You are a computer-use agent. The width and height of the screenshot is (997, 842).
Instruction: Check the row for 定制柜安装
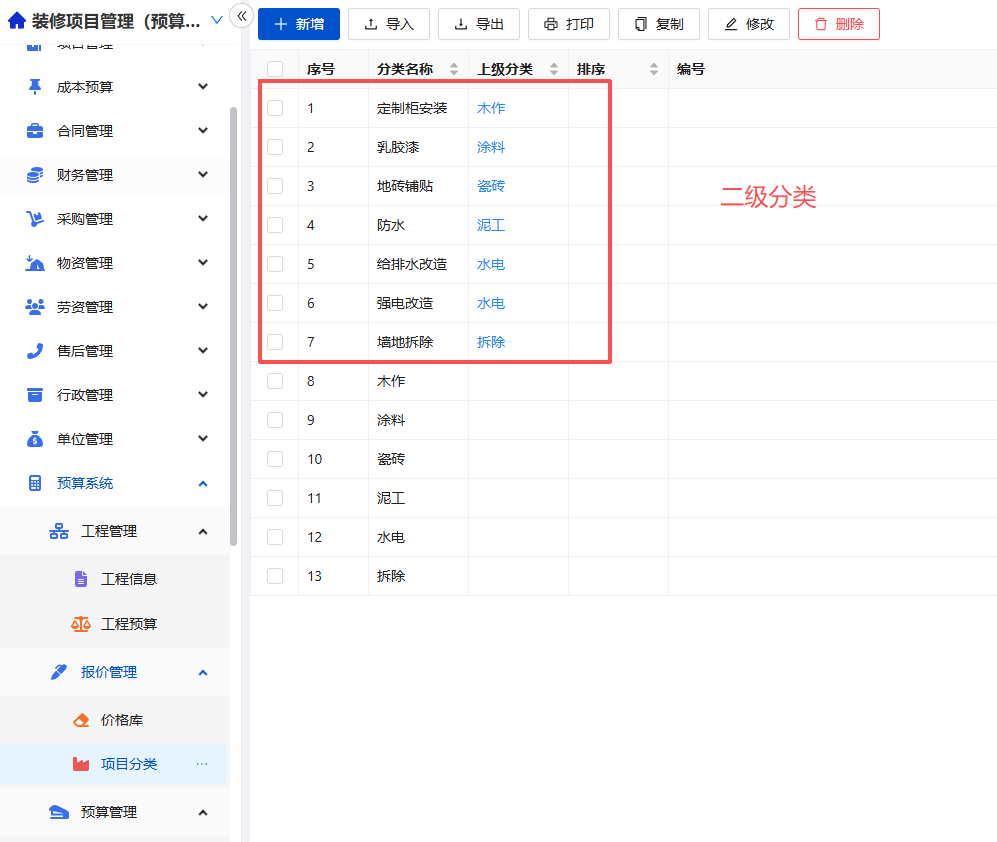point(276,107)
